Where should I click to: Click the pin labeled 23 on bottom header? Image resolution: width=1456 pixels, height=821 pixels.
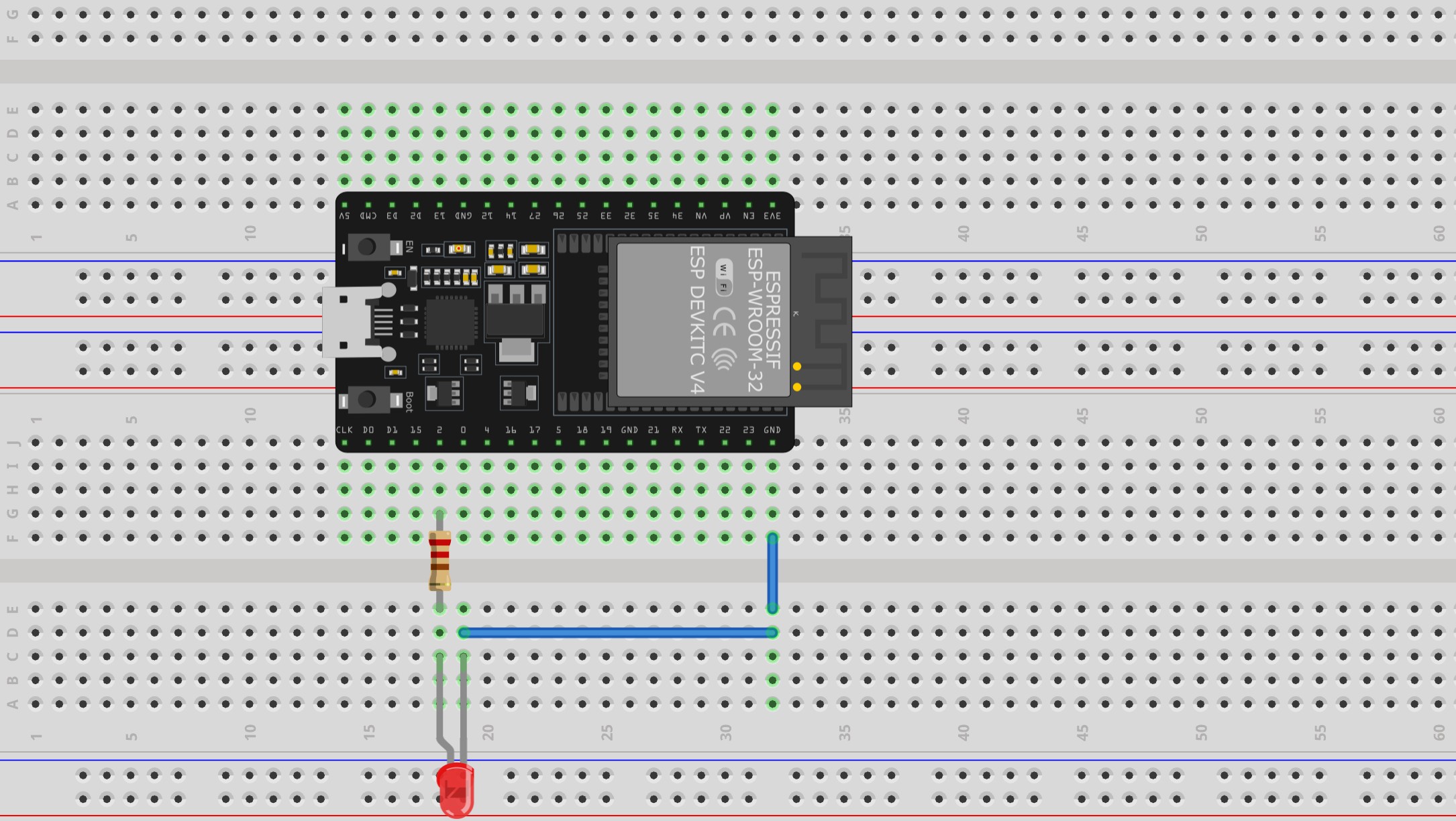coord(749,442)
